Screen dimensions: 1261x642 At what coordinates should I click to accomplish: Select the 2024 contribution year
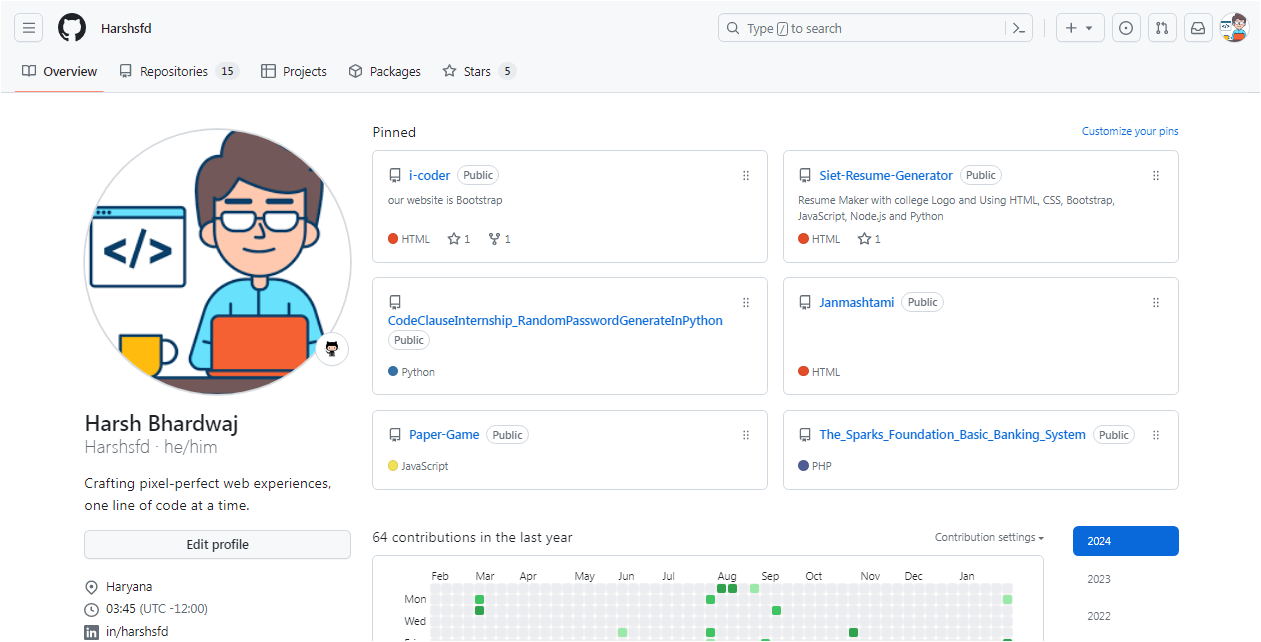point(1126,541)
